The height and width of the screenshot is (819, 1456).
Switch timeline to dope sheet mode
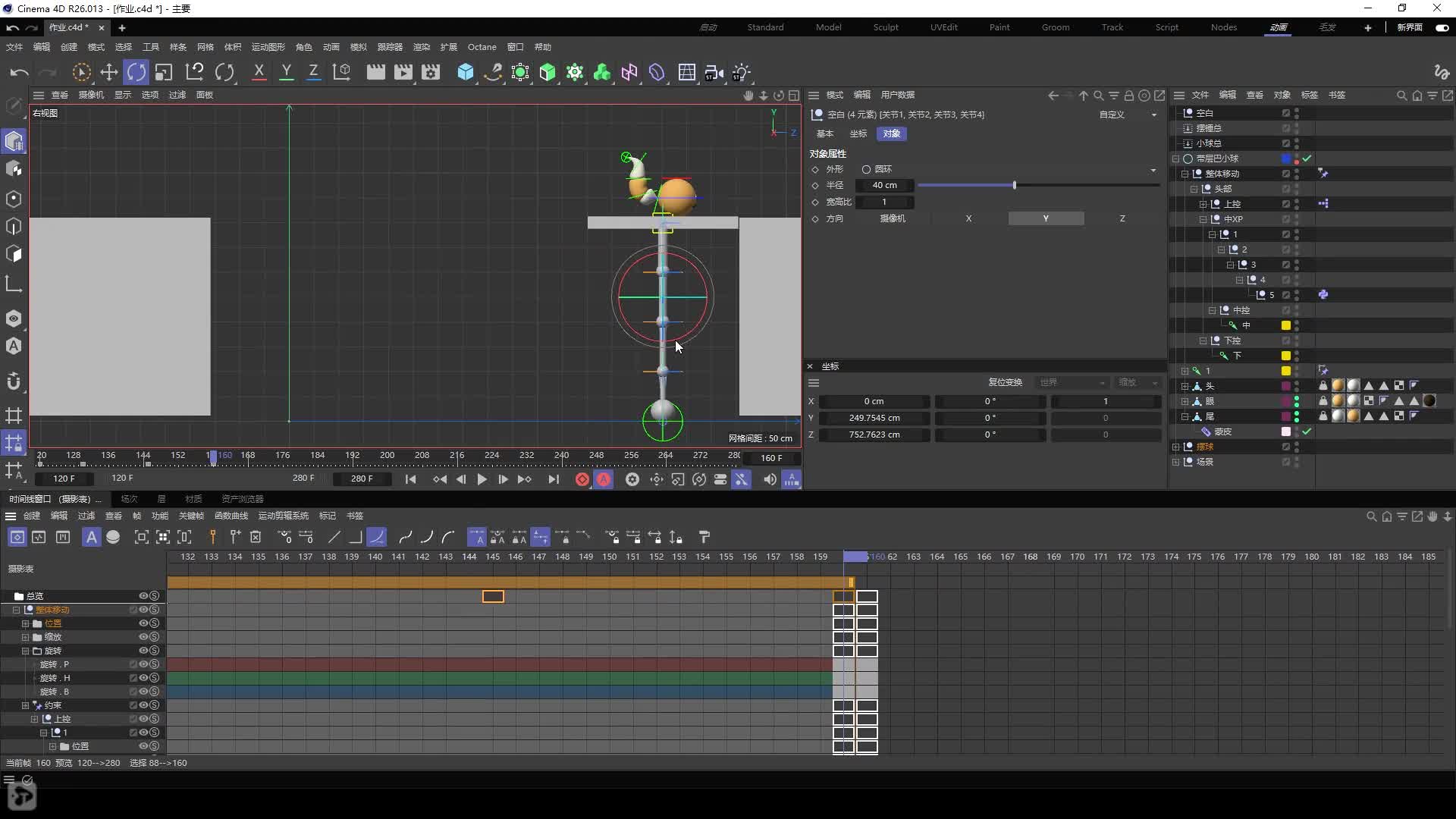pyautogui.click(x=17, y=537)
